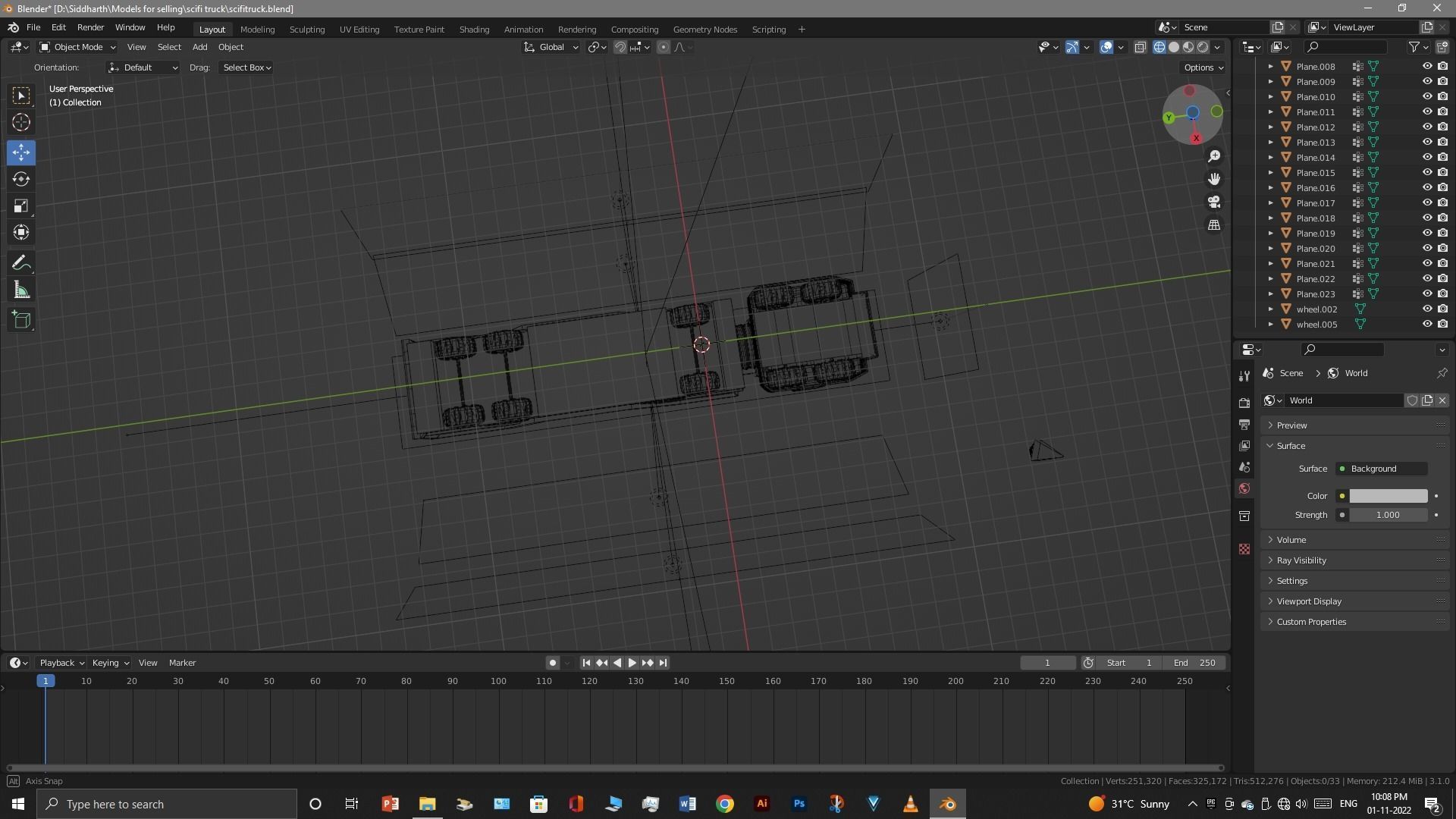Select the Rotate tool in toolbar
The image size is (1456, 819).
pyautogui.click(x=21, y=180)
